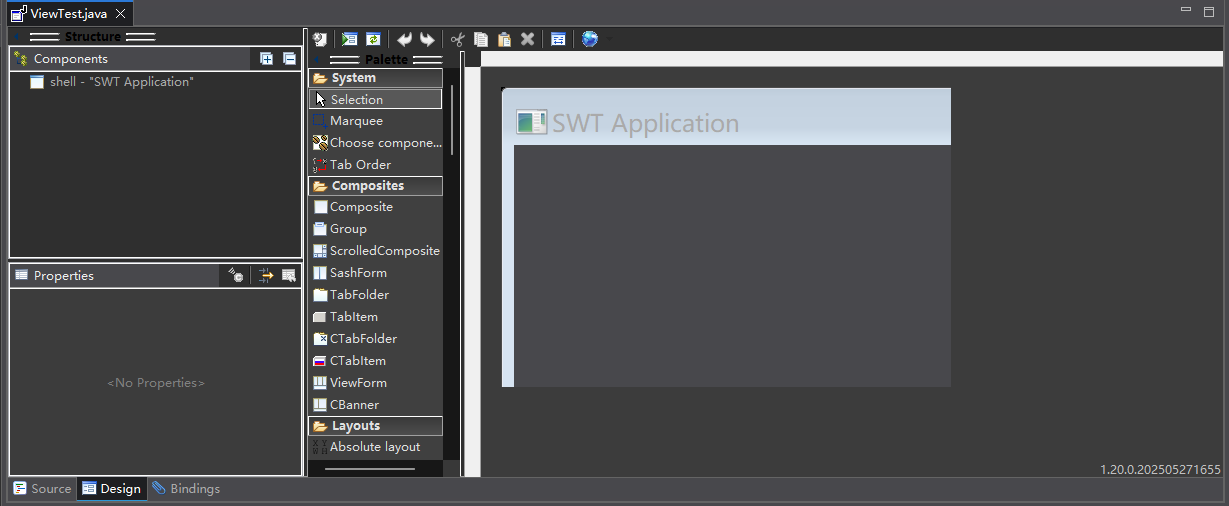Open dropdown arrow beside globe icon
The image size is (1229, 506).
(609, 39)
